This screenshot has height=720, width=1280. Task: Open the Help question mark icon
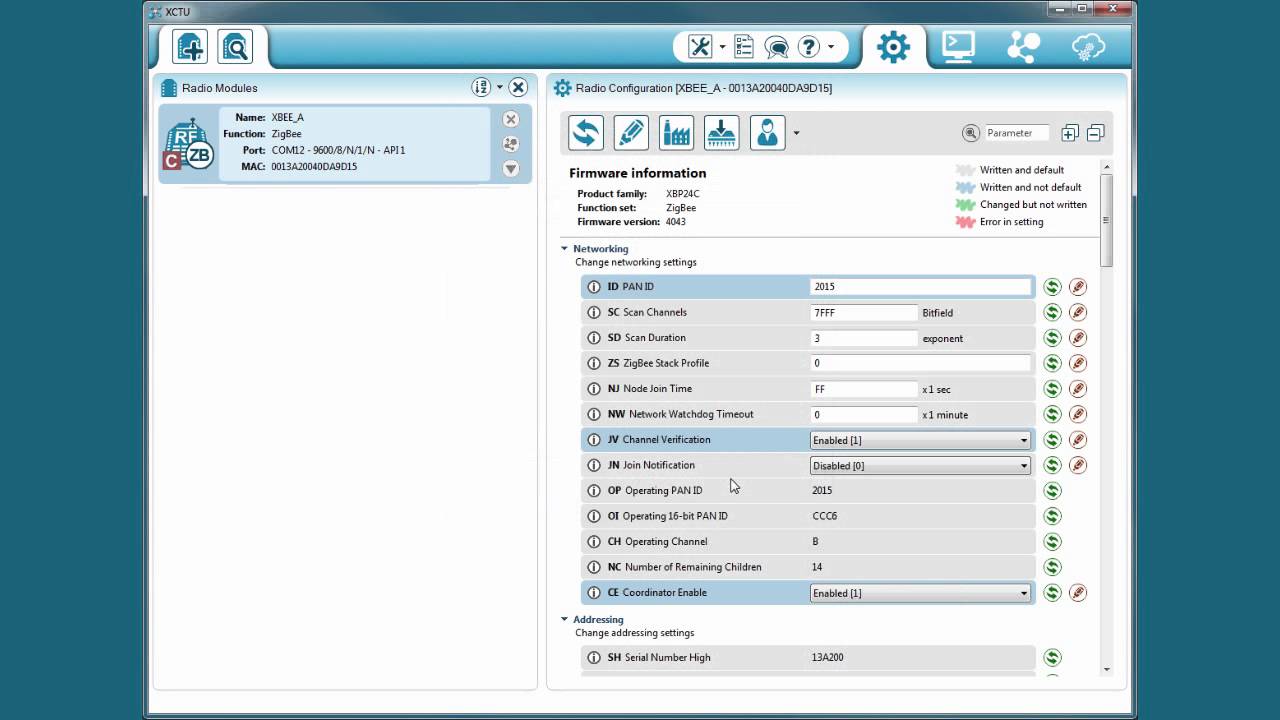pyautogui.click(x=809, y=46)
